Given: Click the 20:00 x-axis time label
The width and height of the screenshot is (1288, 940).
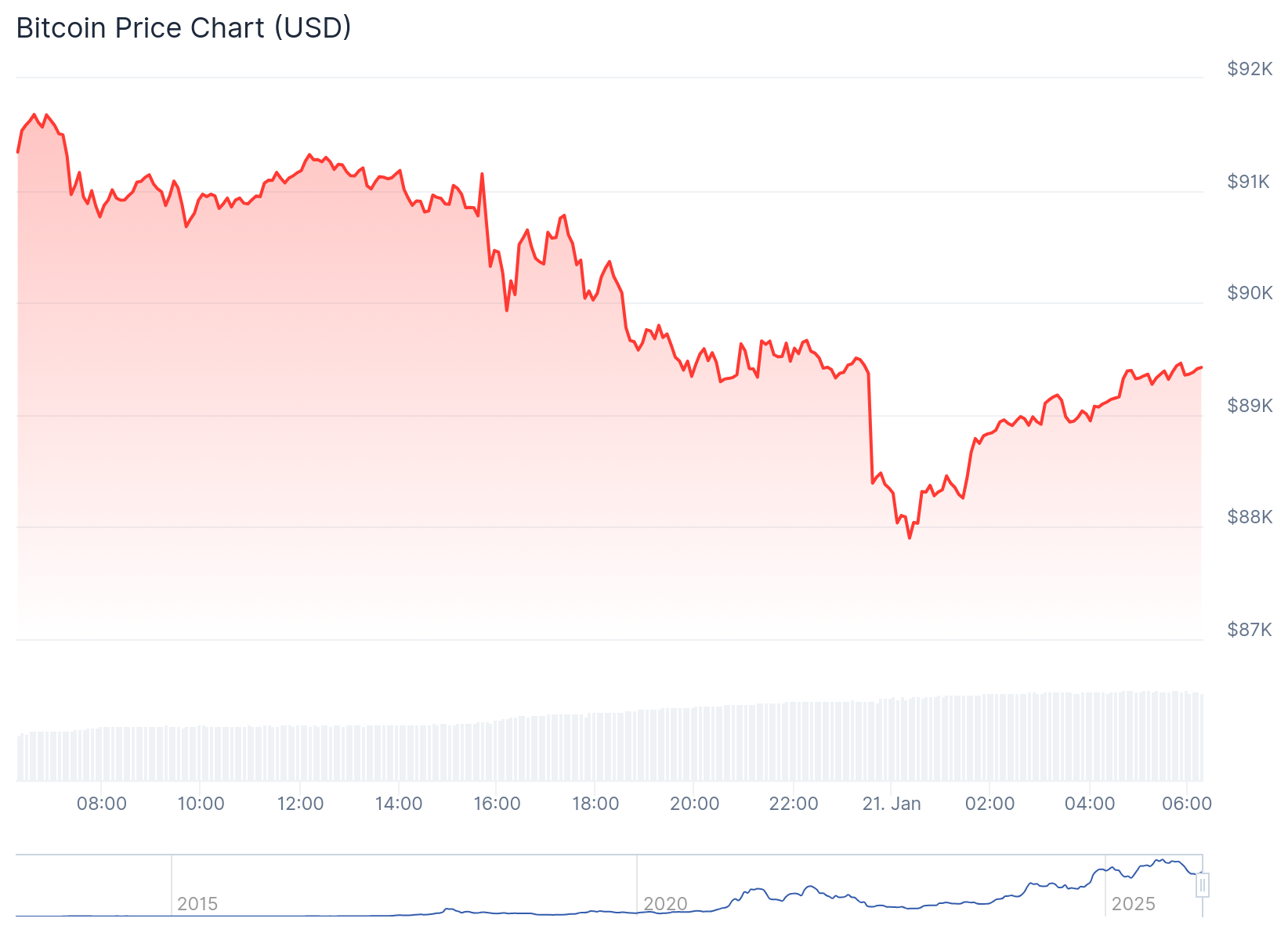Looking at the screenshot, I should (695, 804).
